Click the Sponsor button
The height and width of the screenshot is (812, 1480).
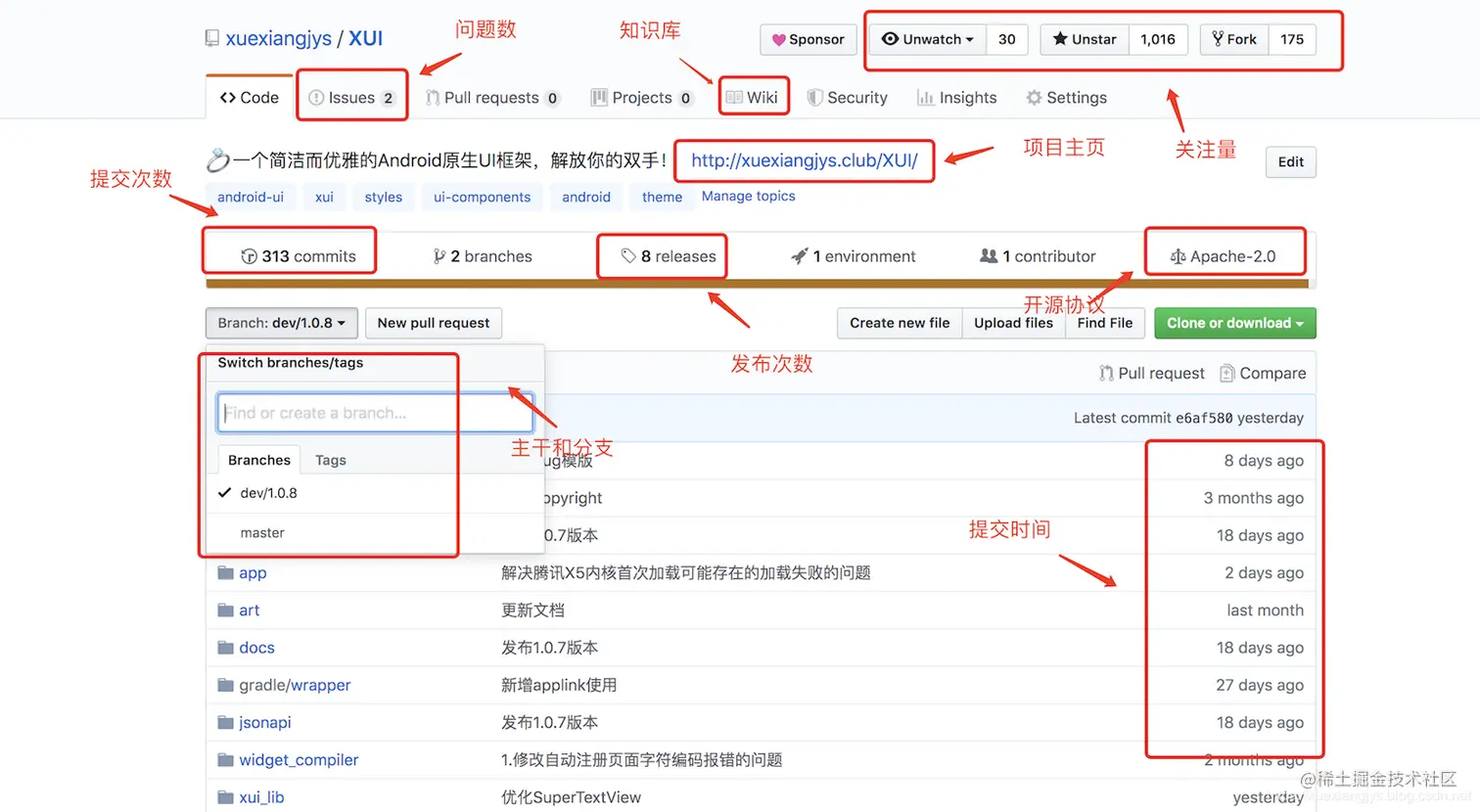coord(809,39)
